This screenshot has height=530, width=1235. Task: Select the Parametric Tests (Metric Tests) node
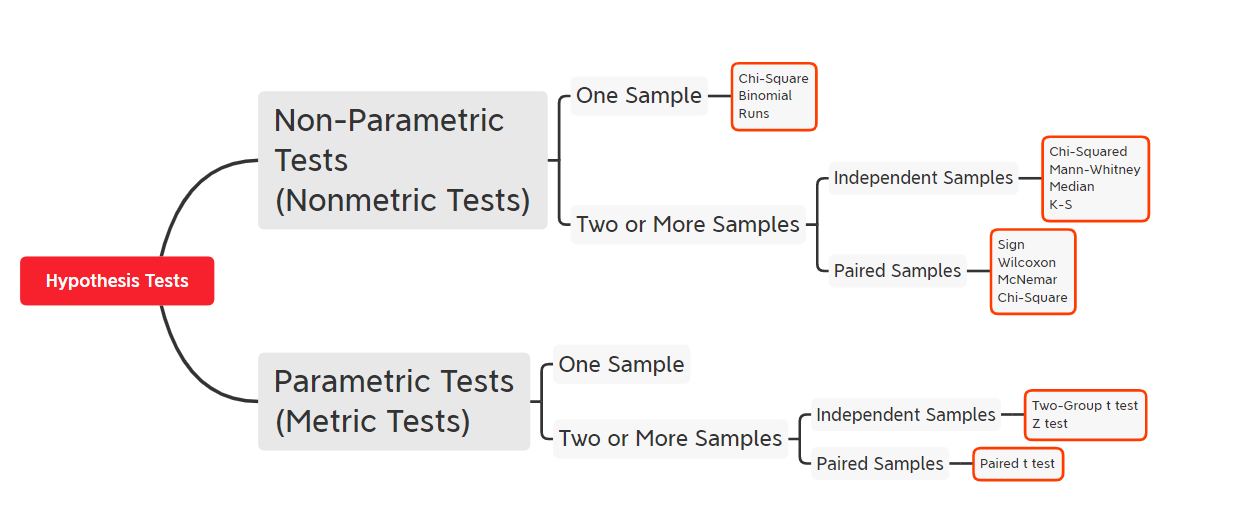(394, 401)
